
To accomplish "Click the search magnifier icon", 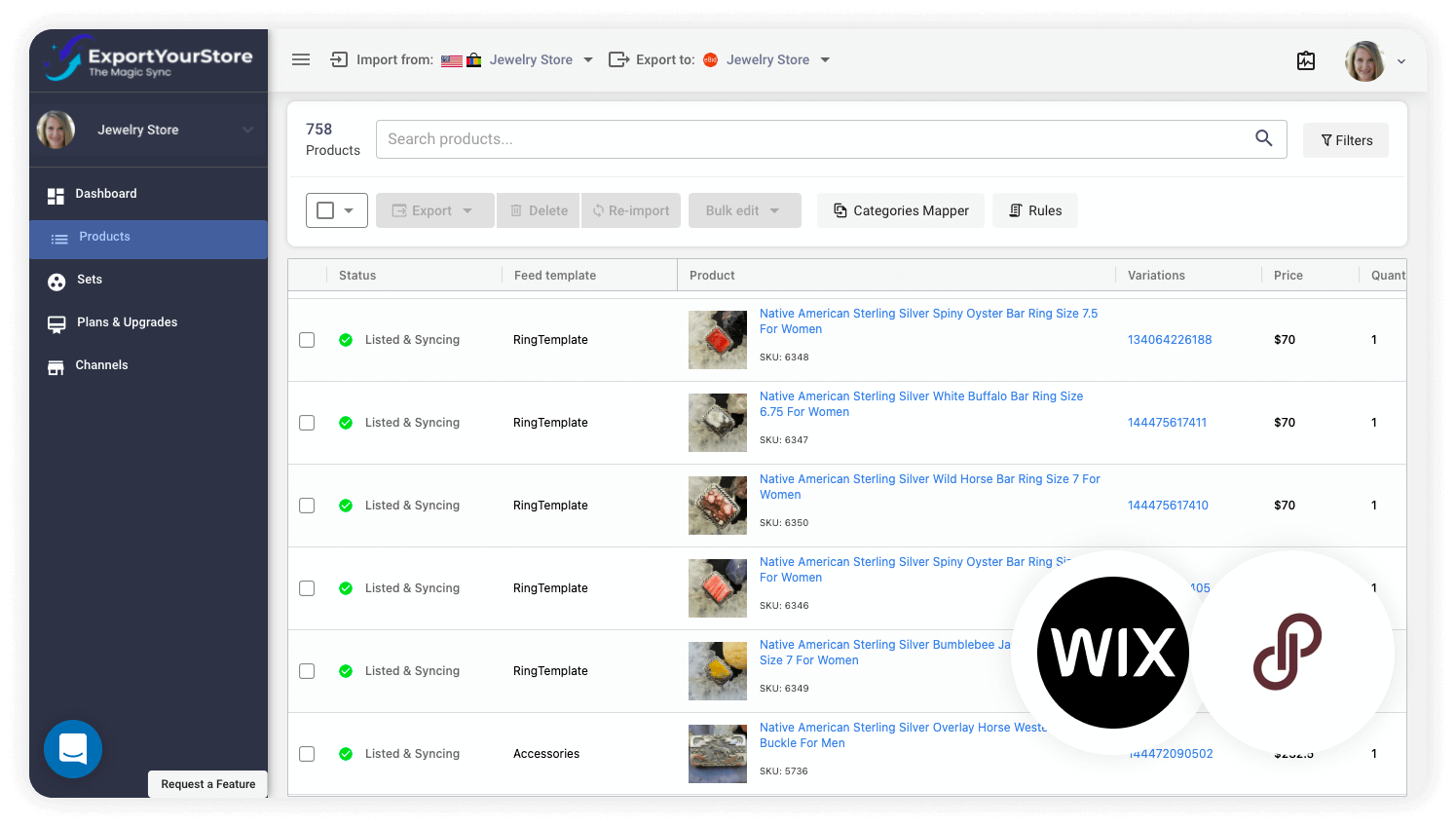I will click(1263, 138).
